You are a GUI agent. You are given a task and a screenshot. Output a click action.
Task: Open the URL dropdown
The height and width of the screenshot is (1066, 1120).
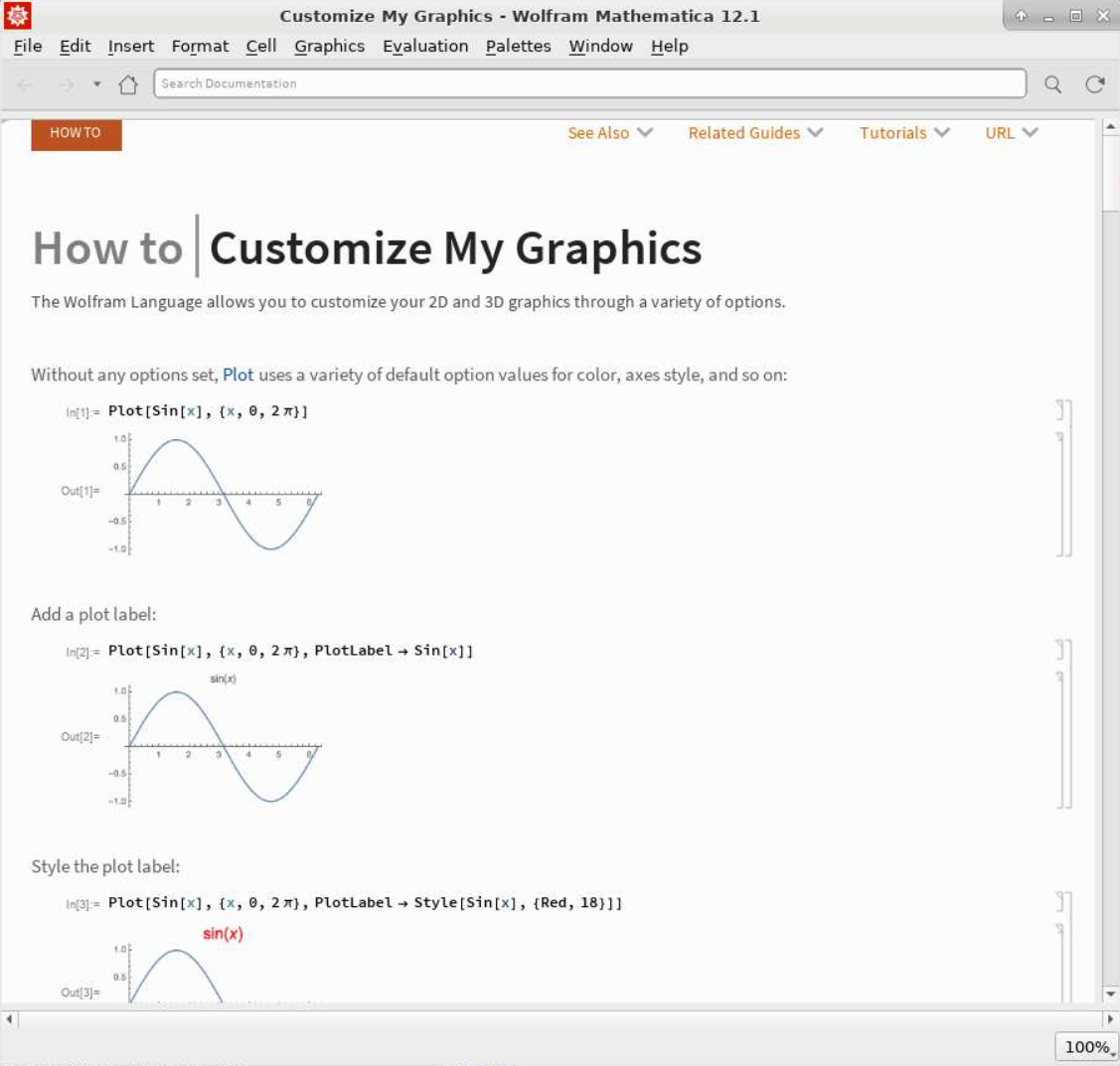1010,132
